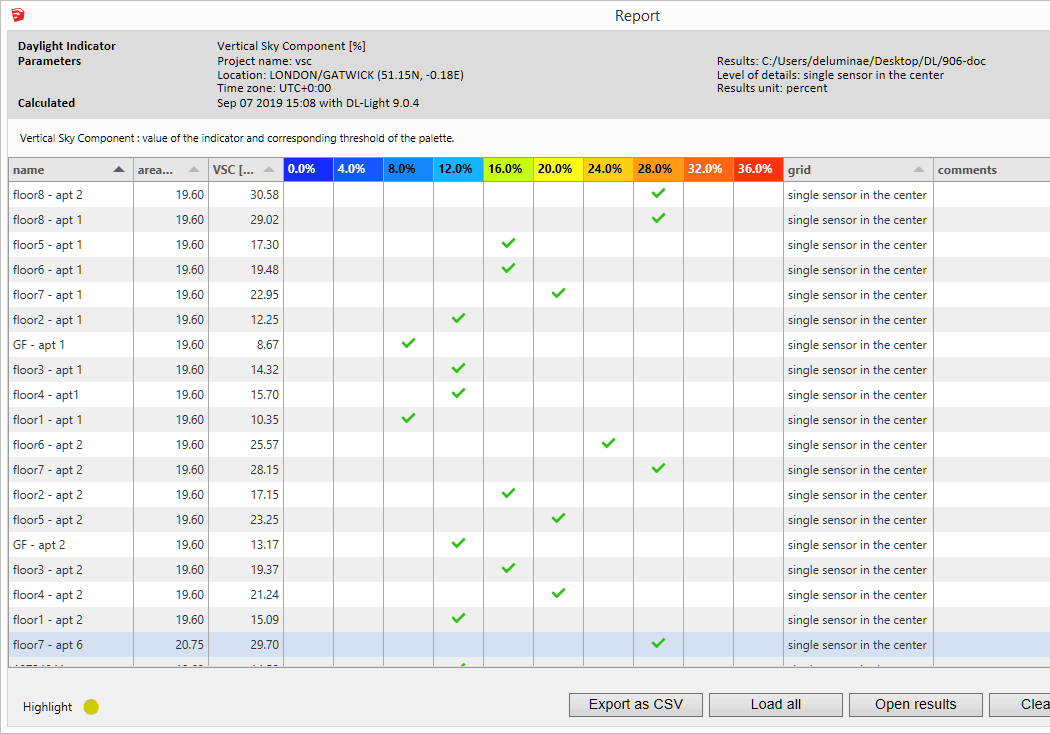This screenshot has height=734, width=1050.
Task: Click VSC value 21.24
Action: (265, 595)
